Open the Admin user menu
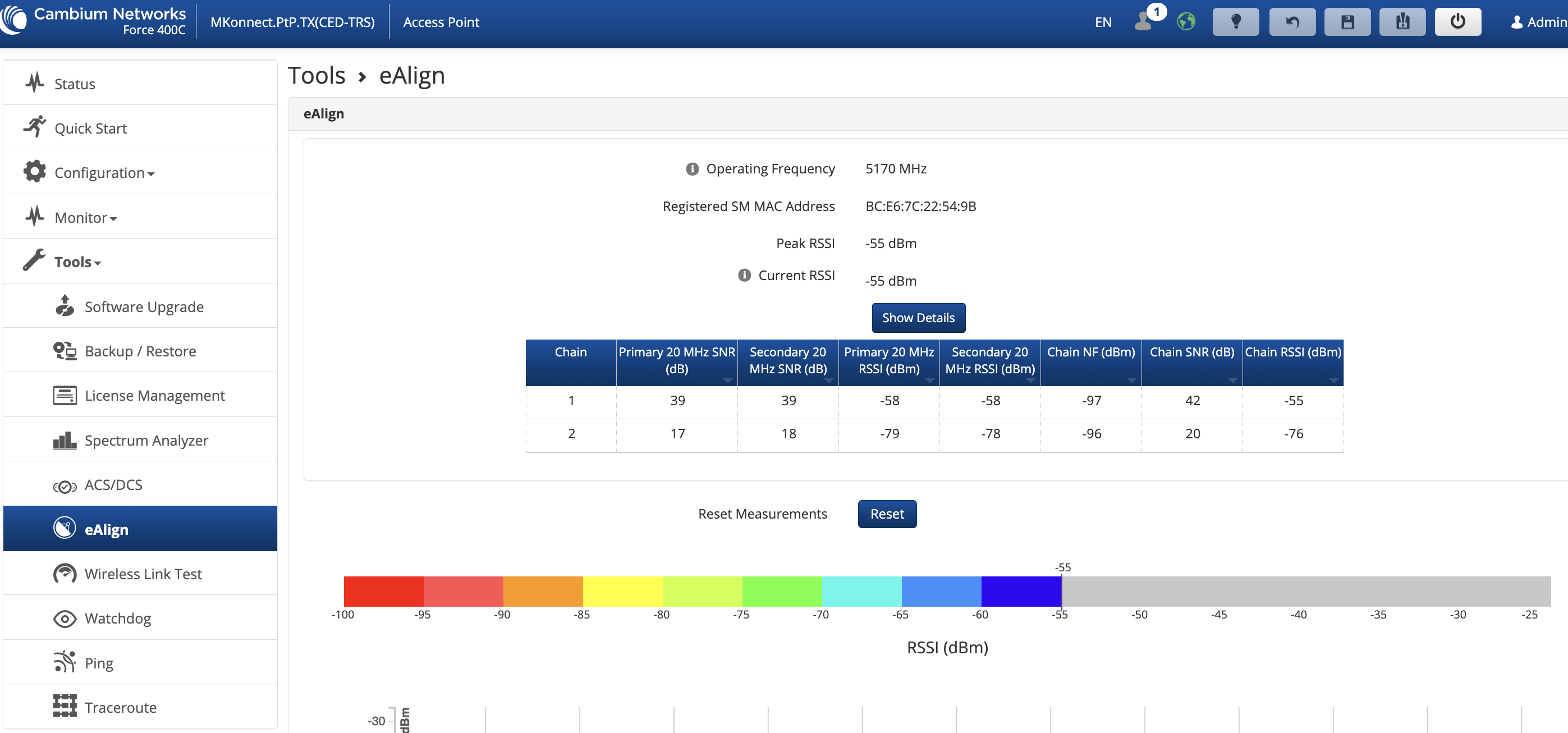Screen dimensions: 1568x733 (1539, 22)
